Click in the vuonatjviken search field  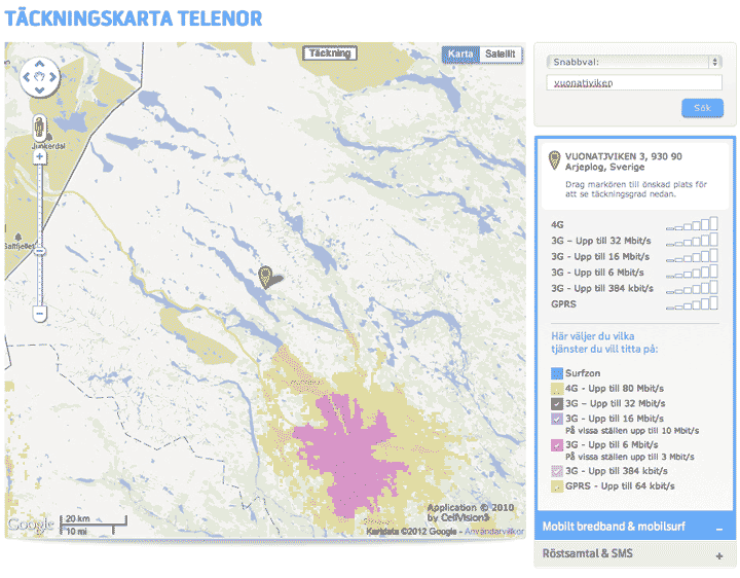tap(634, 83)
